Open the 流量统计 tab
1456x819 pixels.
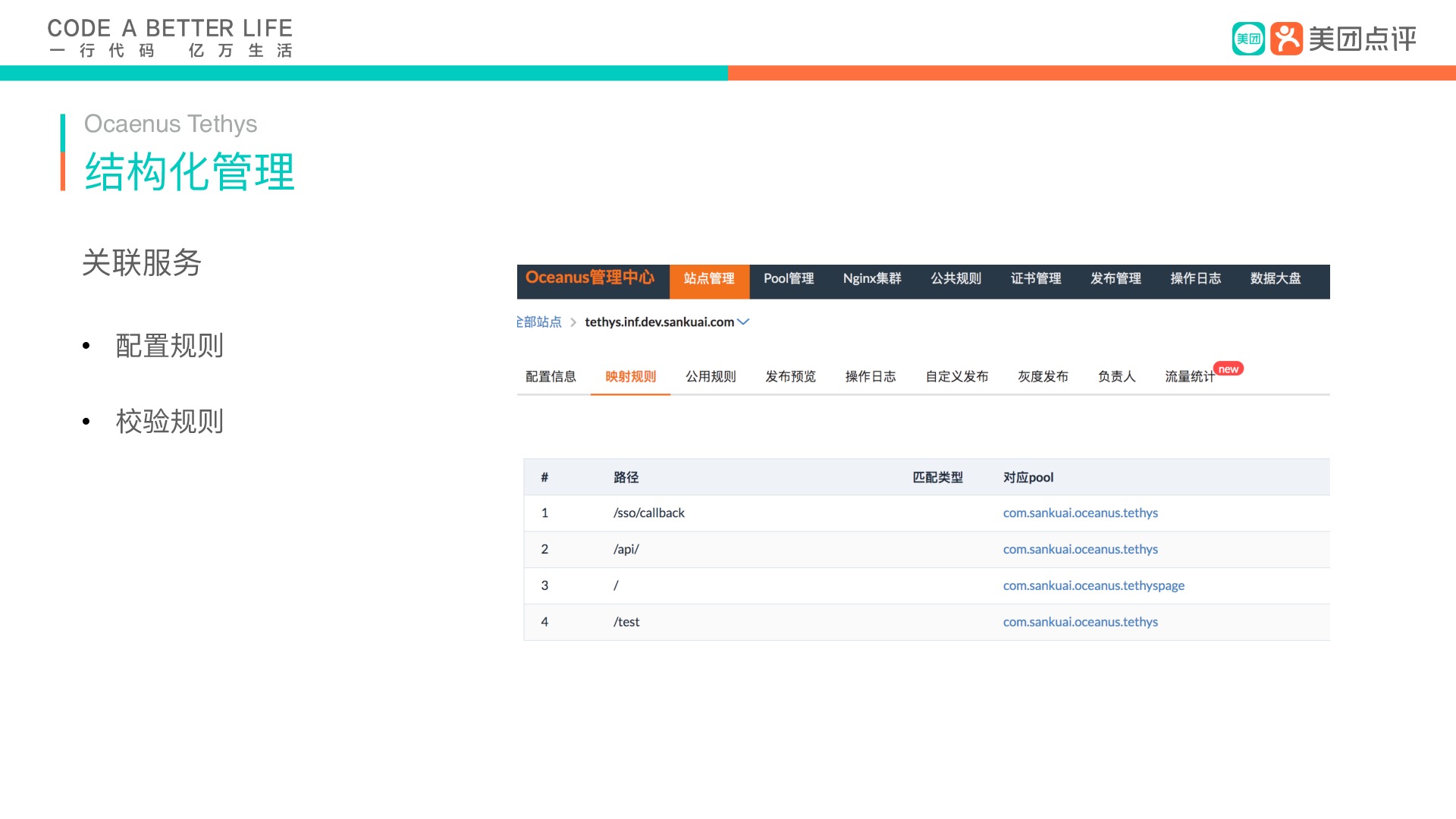[1190, 376]
